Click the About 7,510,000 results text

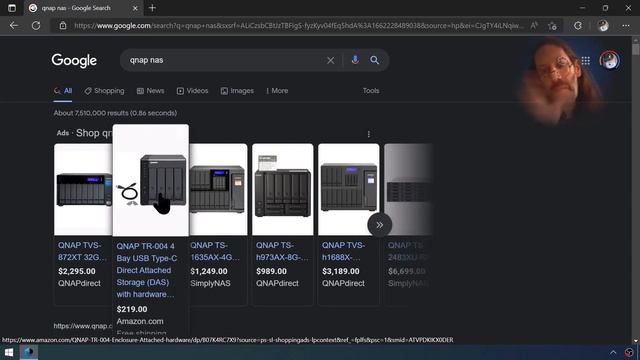coord(115,113)
